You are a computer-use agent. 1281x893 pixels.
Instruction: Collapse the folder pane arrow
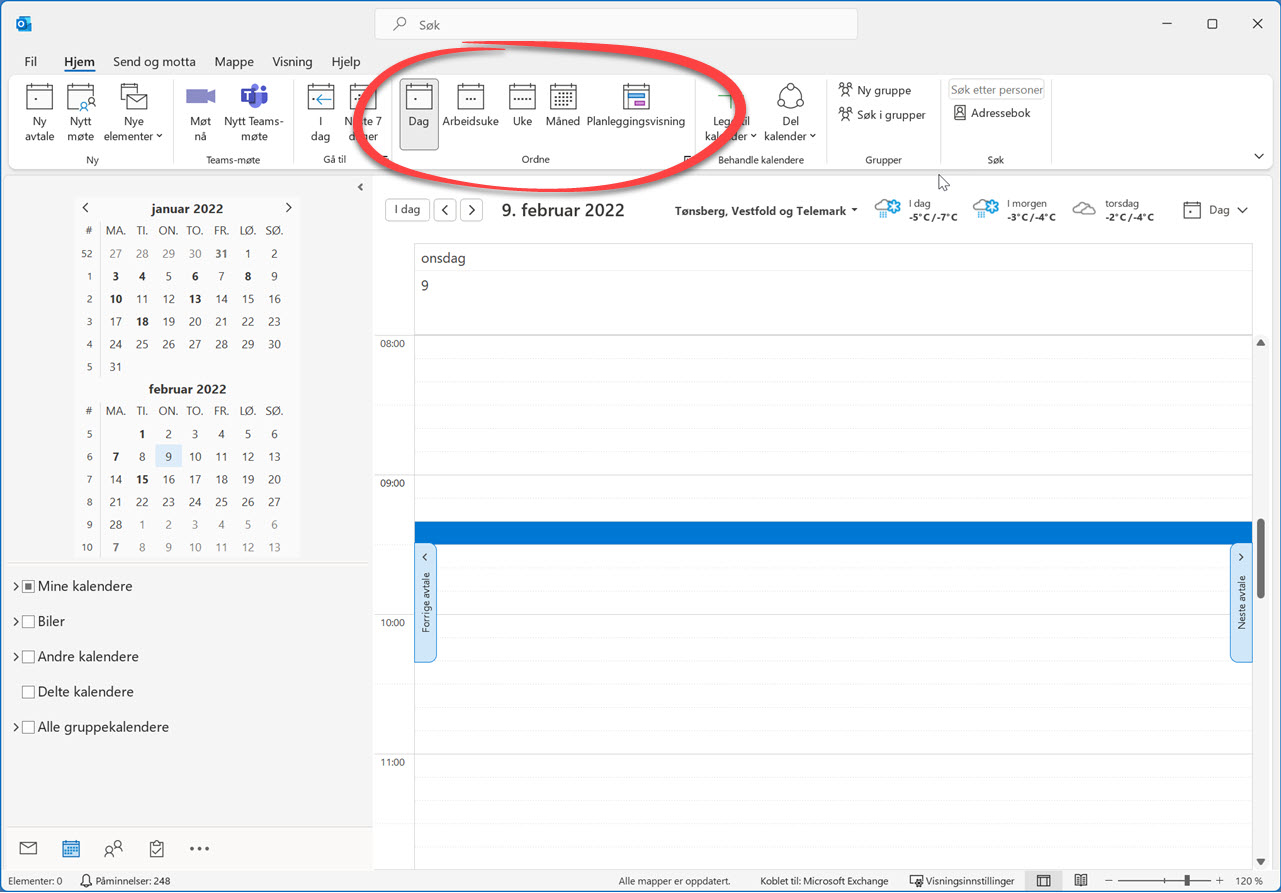[x=360, y=187]
